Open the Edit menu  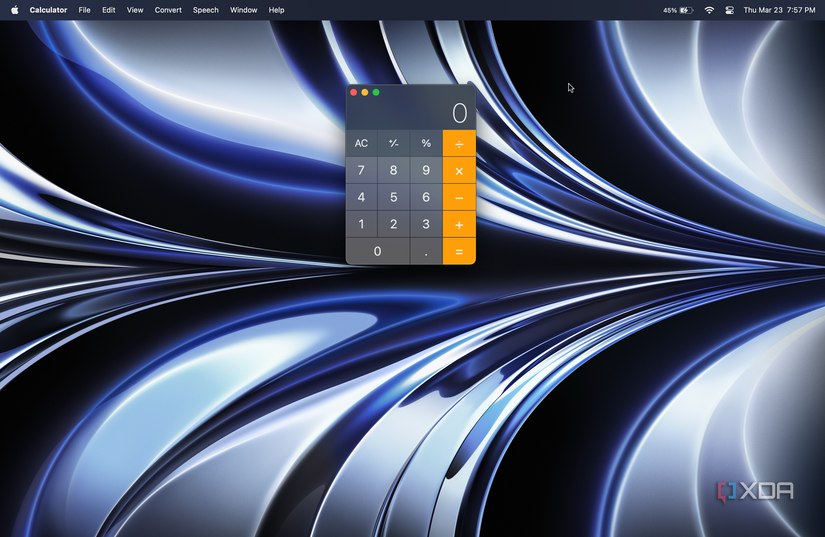(x=108, y=10)
